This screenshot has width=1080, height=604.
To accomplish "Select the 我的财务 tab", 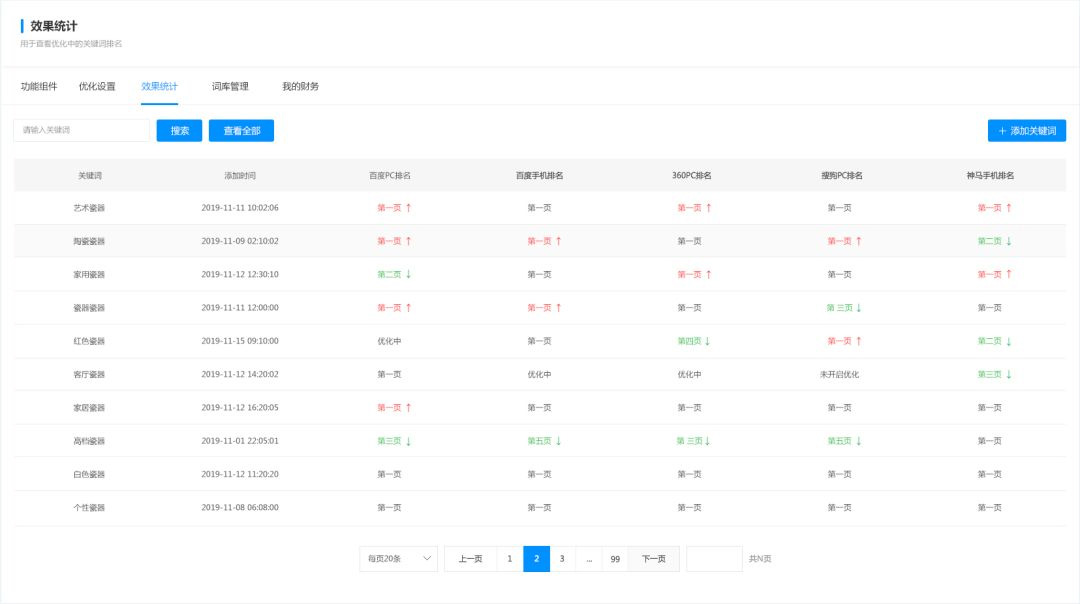I will [x=300, y=87].
